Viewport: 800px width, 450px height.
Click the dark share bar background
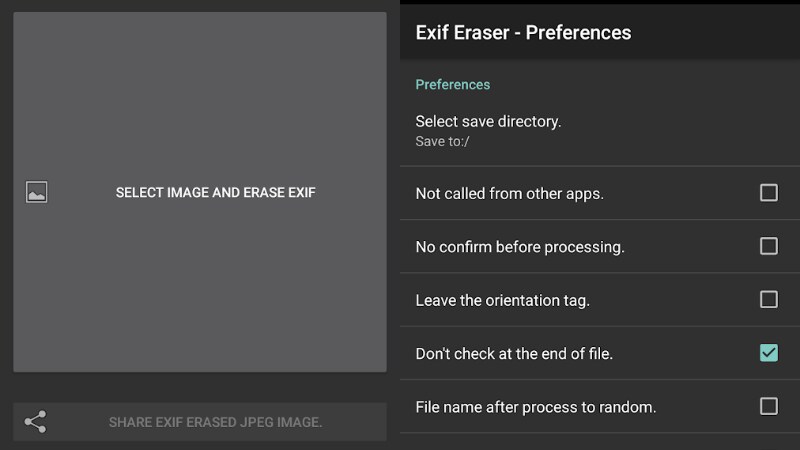click(360, 422)
